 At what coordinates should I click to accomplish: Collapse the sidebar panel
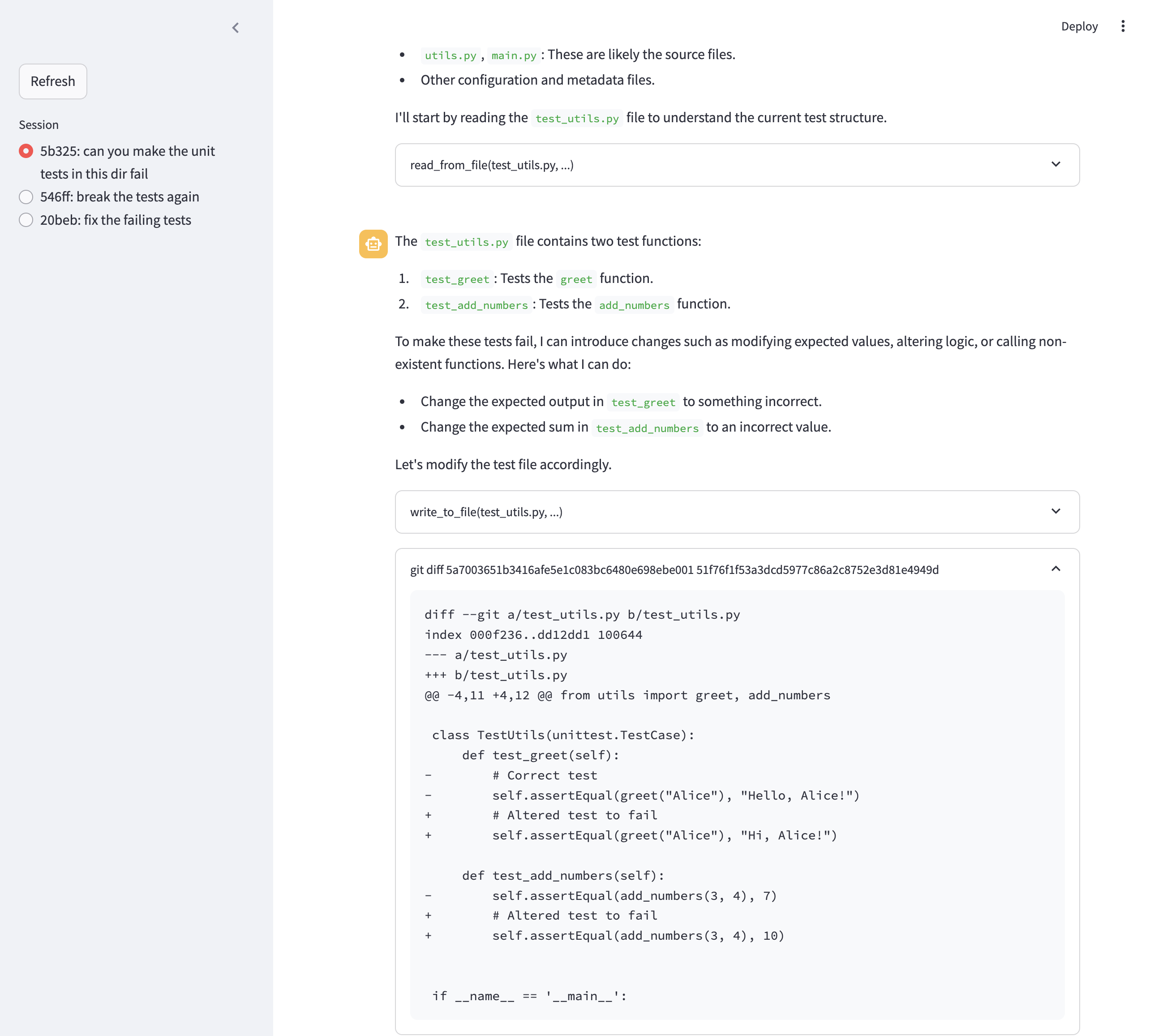[235, 27]
